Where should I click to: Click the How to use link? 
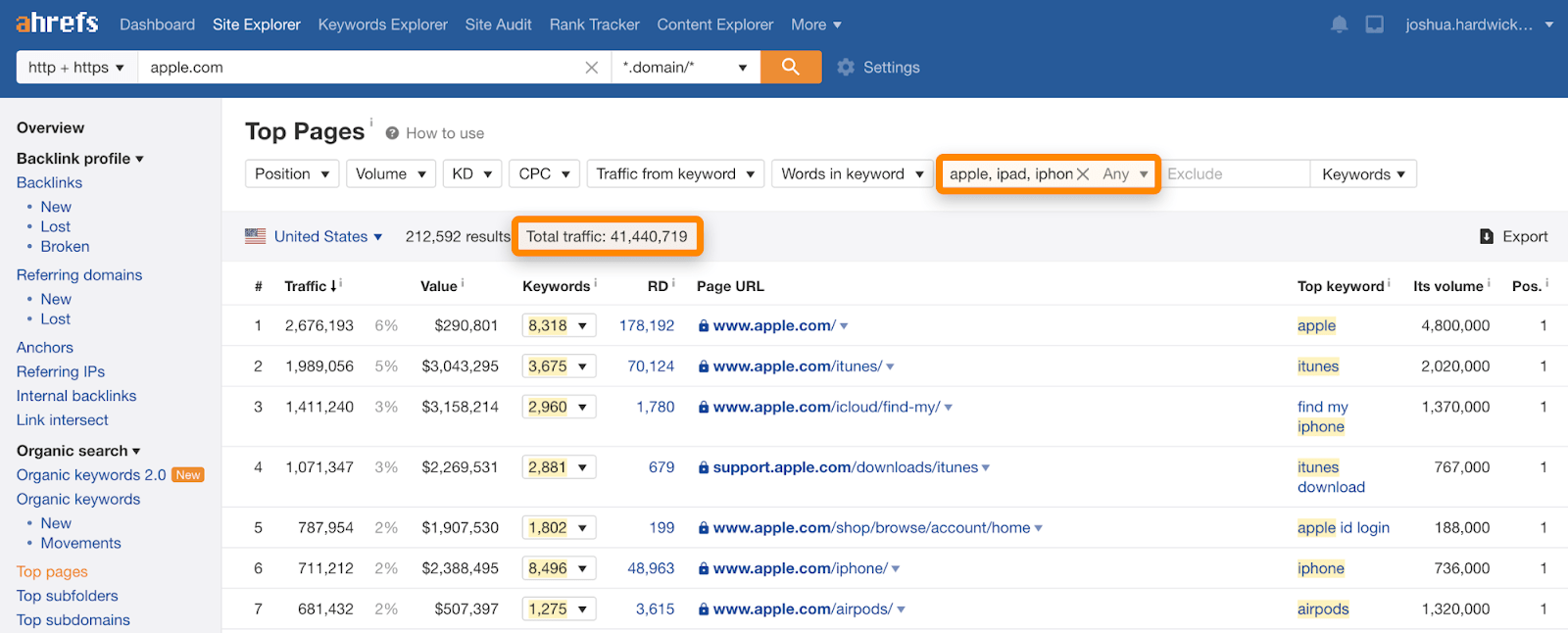click(x=445, y=133)
